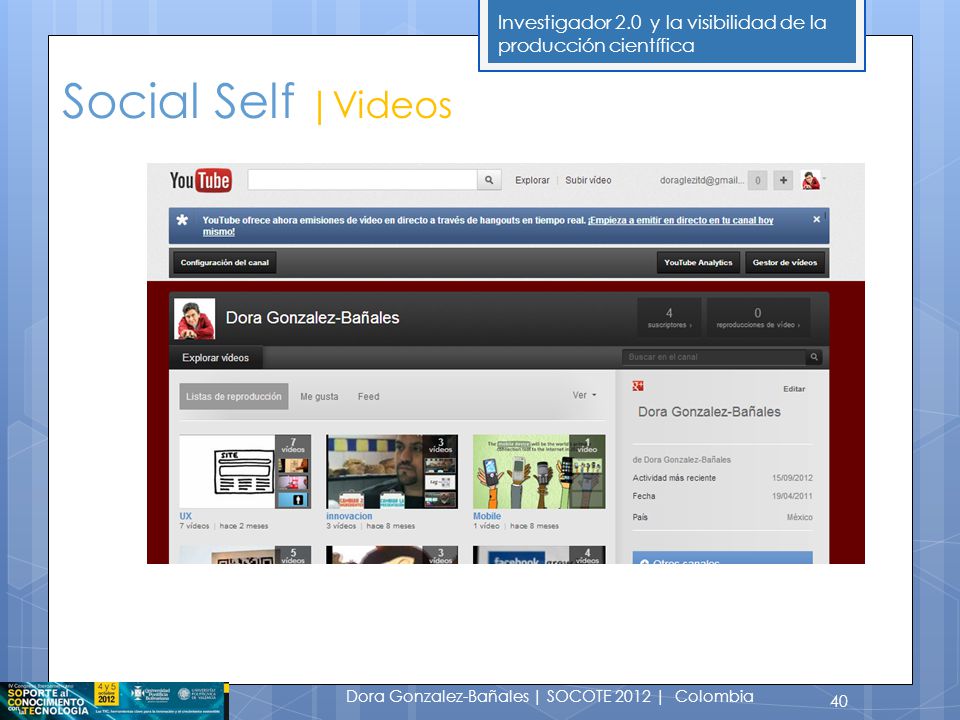This screenshot has width=960, height=720.
Task: Click the Buscar en el canal field
Action: coord(714,357)
